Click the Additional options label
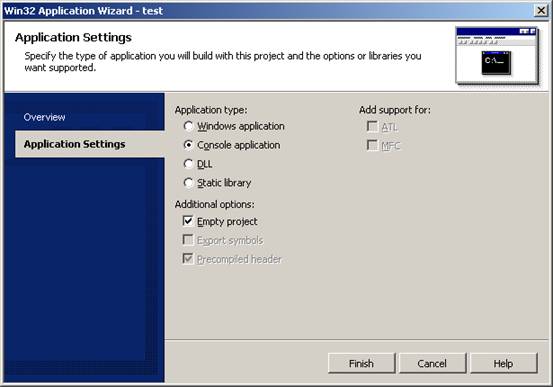The height and width of the screenshot is (387, 553). [x=214, y=204]
